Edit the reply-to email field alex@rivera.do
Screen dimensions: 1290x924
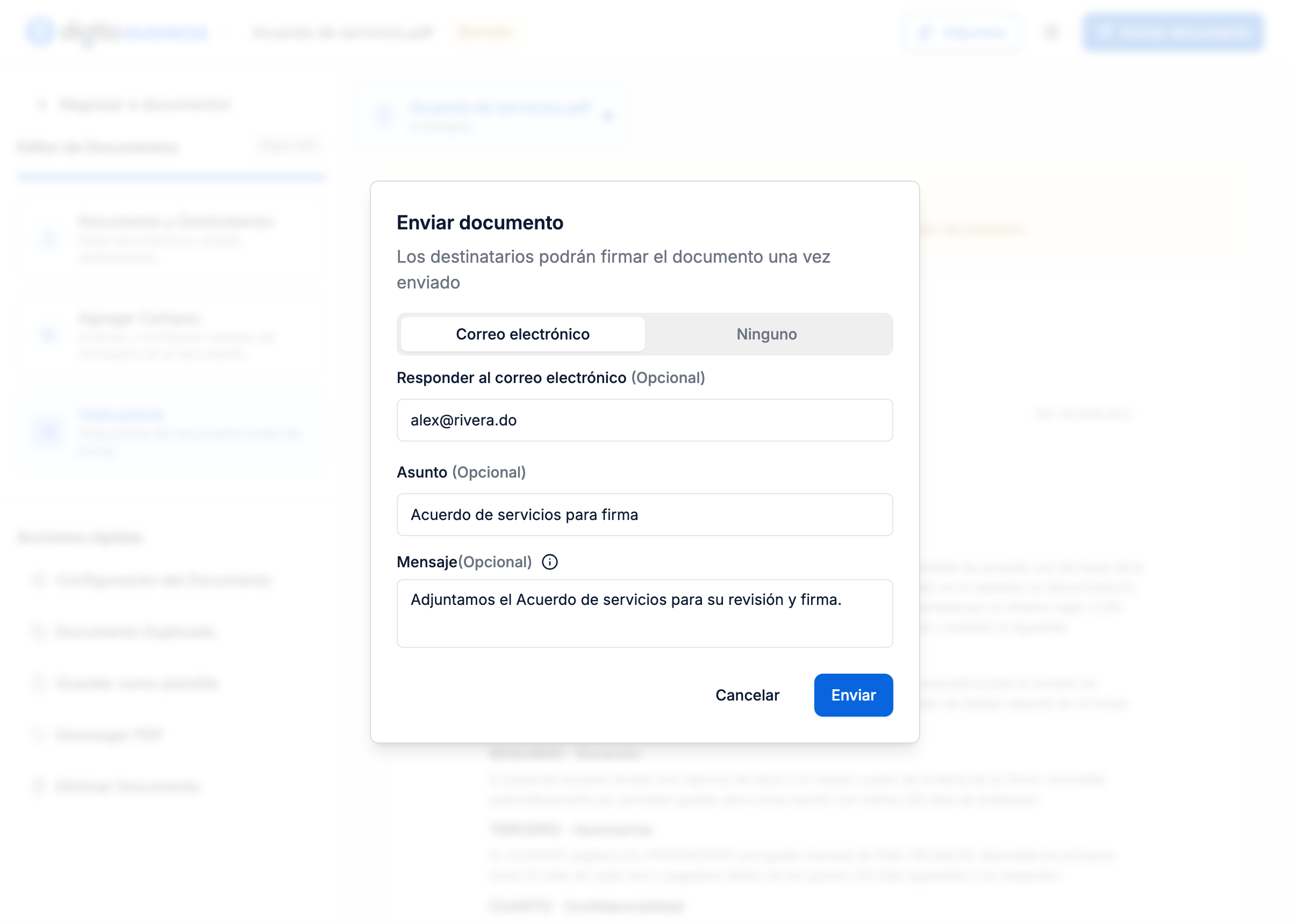tap(644, 420)
